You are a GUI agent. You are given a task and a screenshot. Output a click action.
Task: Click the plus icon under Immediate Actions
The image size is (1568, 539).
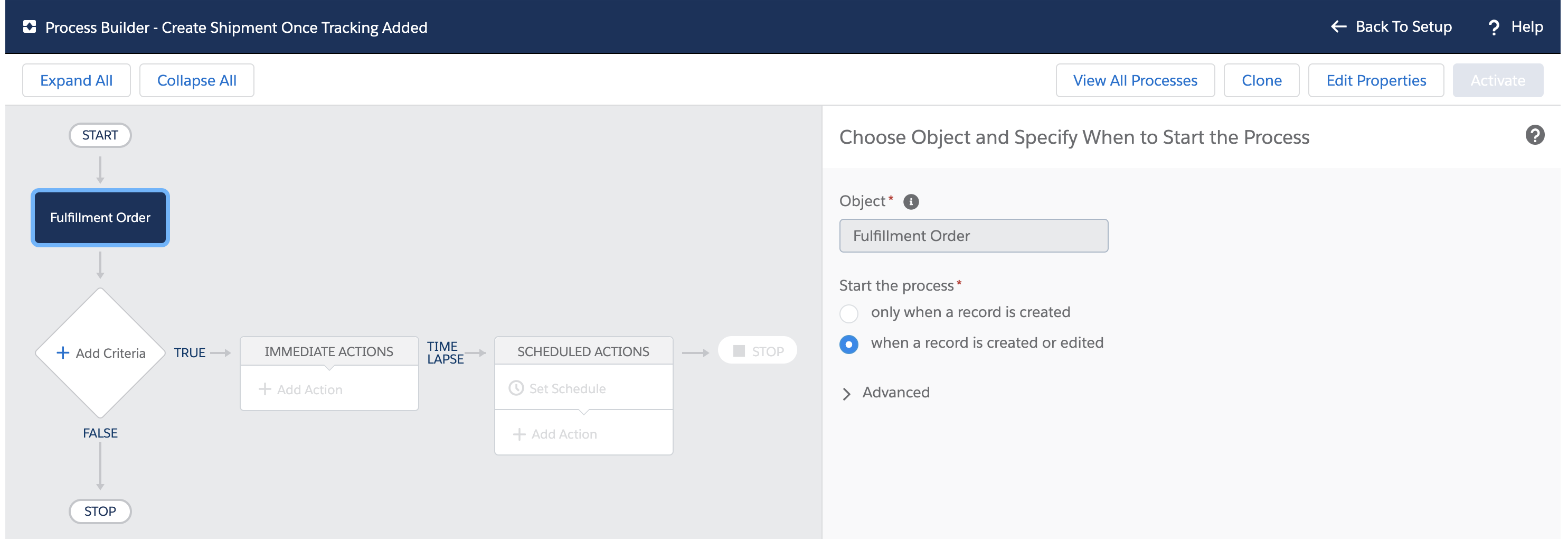265,389
